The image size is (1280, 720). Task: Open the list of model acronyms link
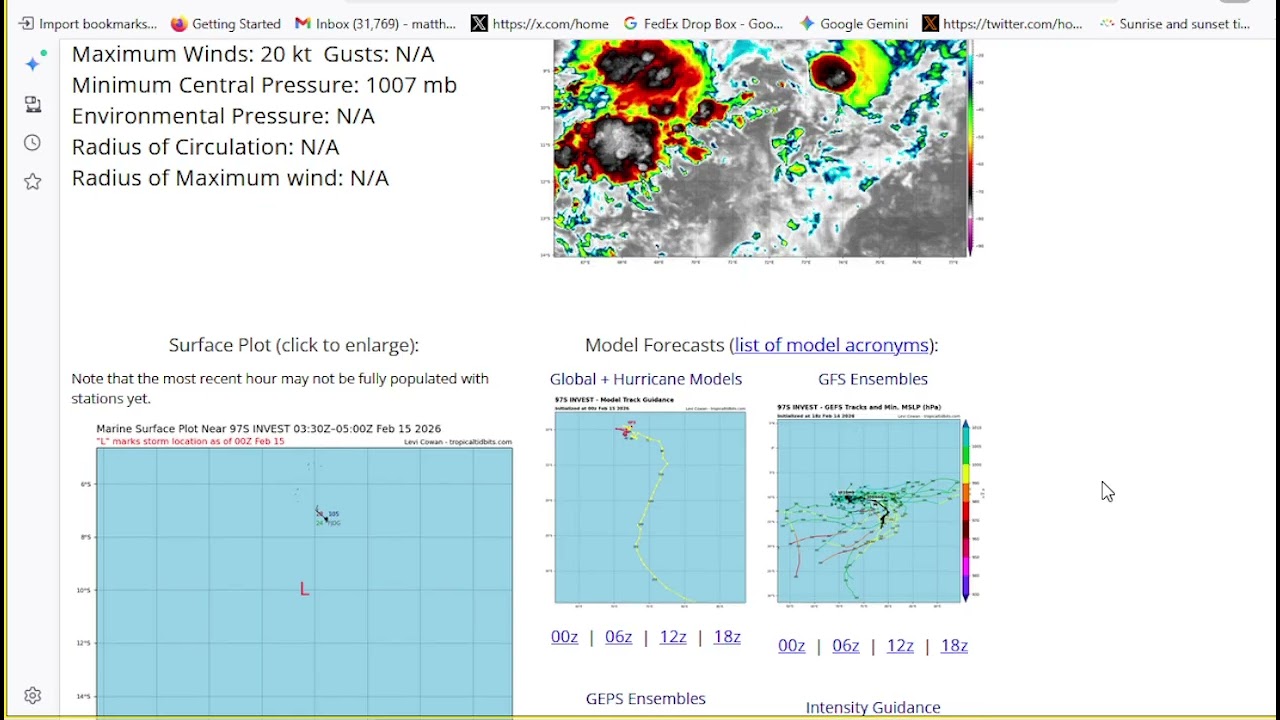click(831, 345)
